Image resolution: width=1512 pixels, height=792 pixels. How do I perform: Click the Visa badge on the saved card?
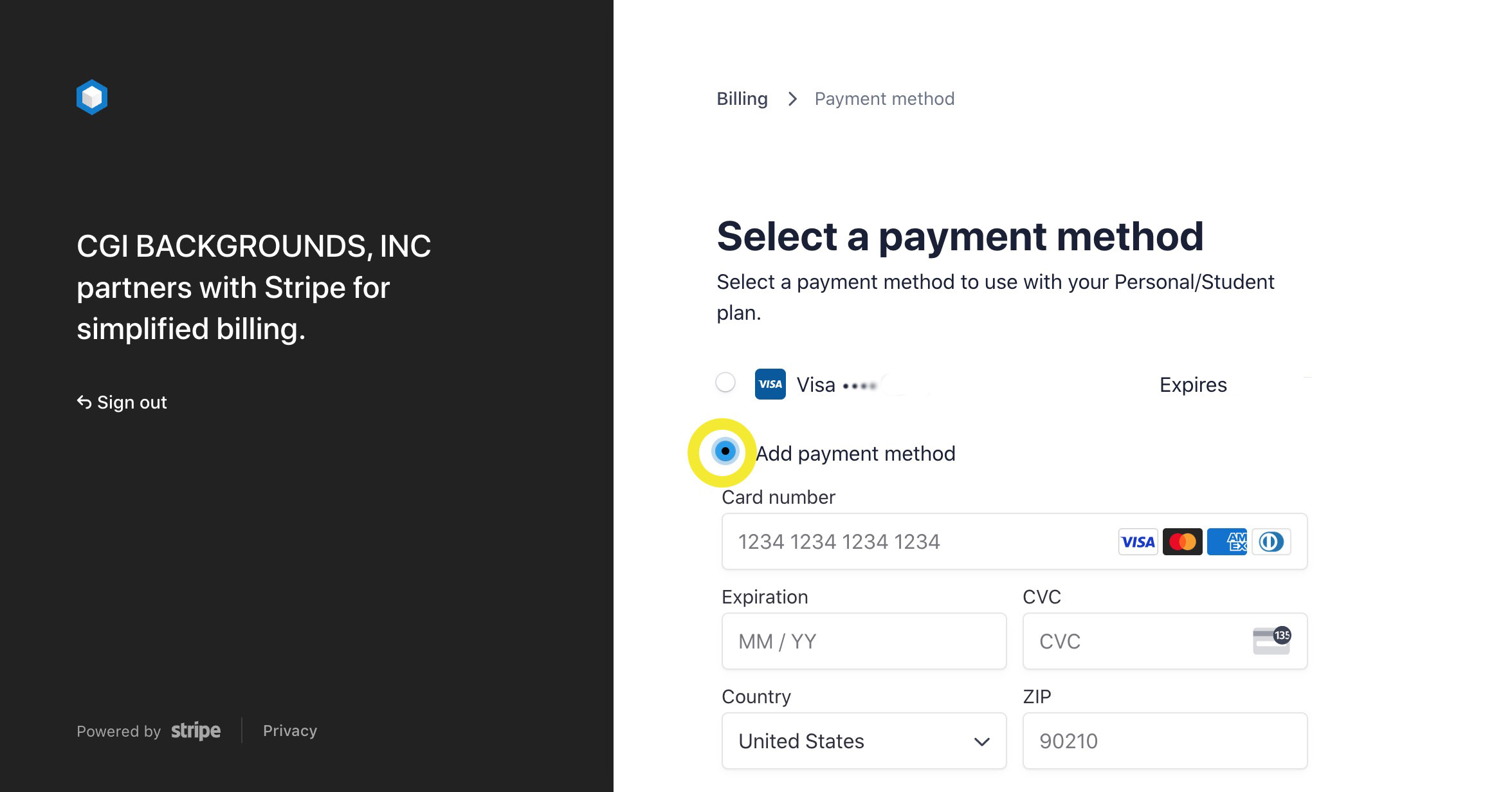tap(770, 384)
